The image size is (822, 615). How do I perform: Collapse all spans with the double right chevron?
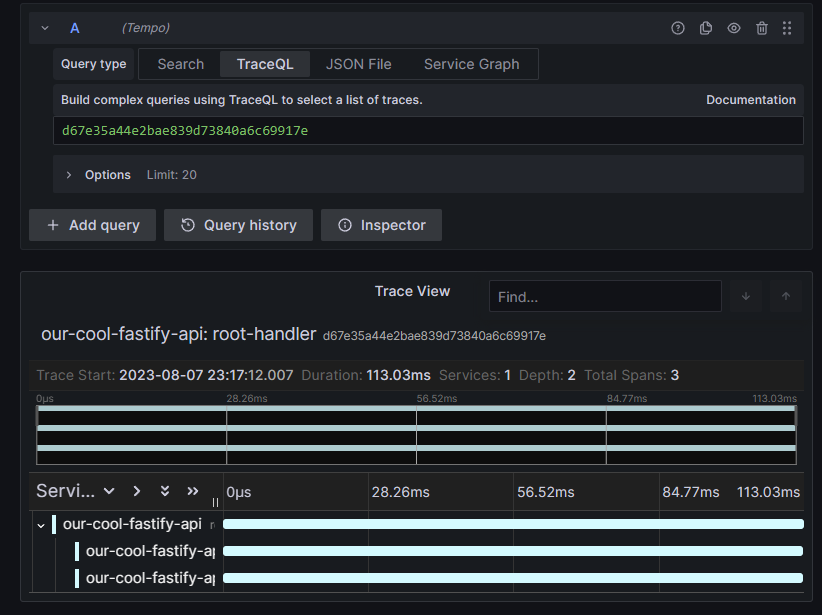click(193, 491)
